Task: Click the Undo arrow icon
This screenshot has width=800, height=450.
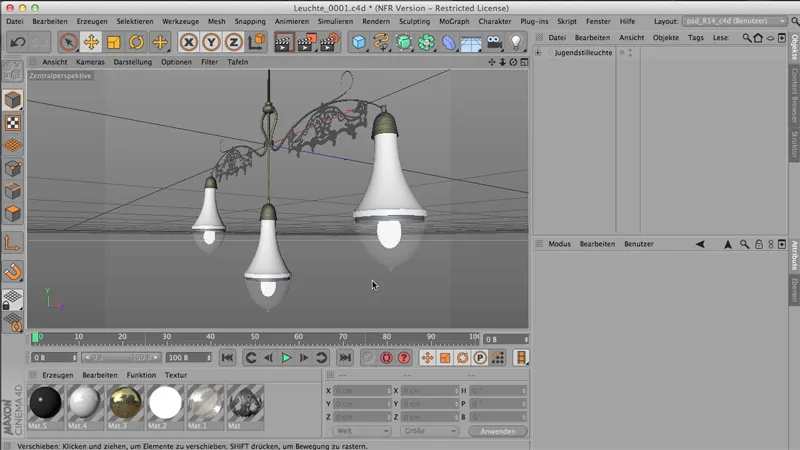Action: pyautogui.click(x=18, y=42)
